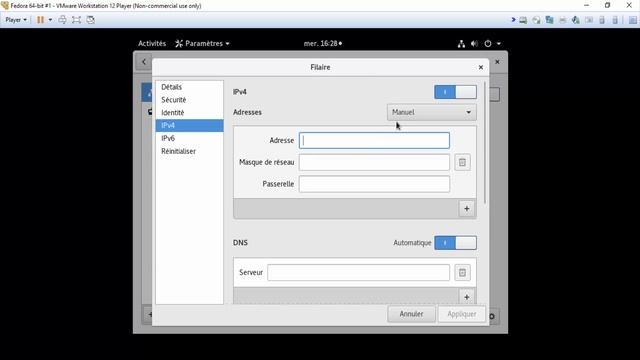The height and width of the screenshot is (360, 640).
Task: Select Sécurité in the sidebar
Action: point(189,100)
